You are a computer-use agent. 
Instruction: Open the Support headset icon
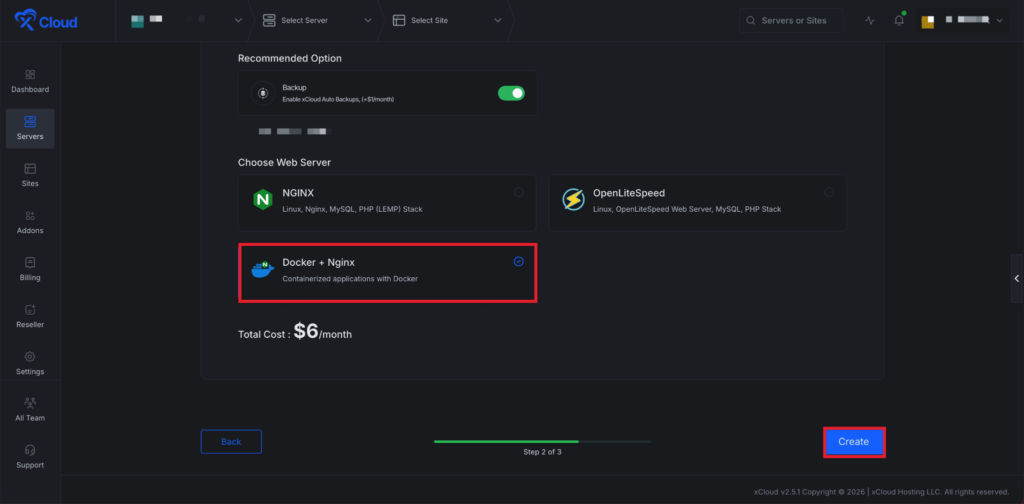tap(30, 452)
